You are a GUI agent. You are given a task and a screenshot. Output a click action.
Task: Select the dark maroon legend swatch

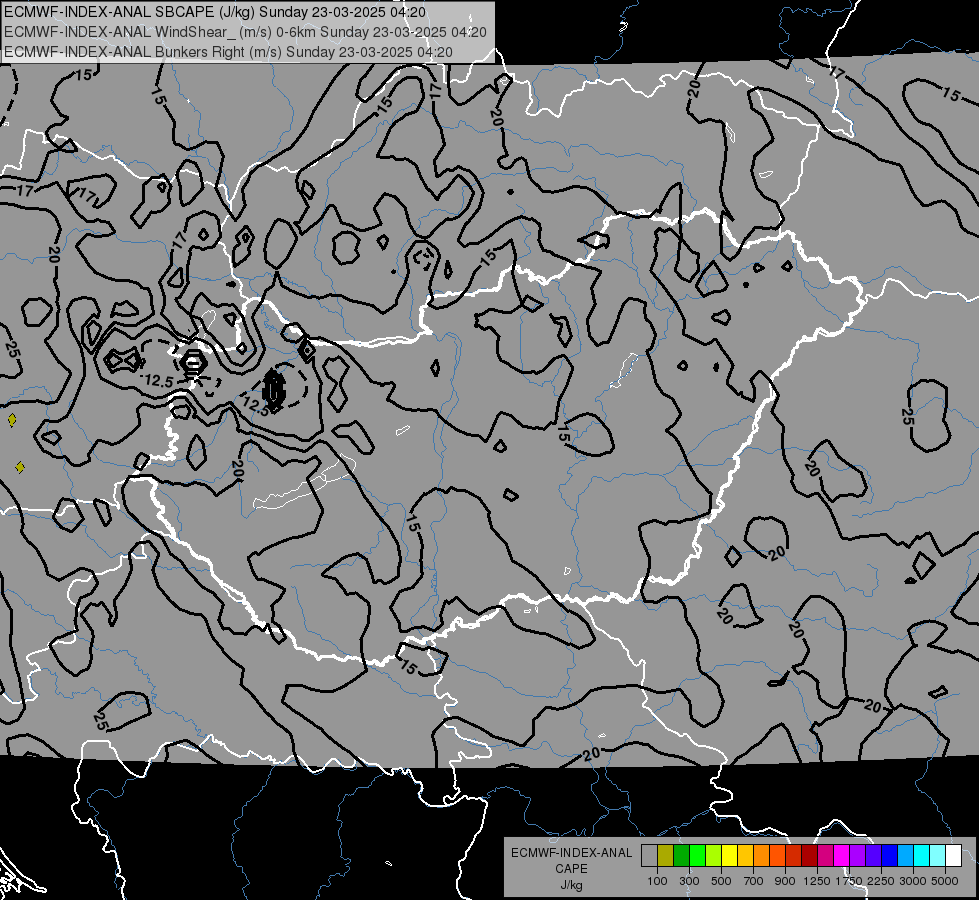click(x=809, y=855)
